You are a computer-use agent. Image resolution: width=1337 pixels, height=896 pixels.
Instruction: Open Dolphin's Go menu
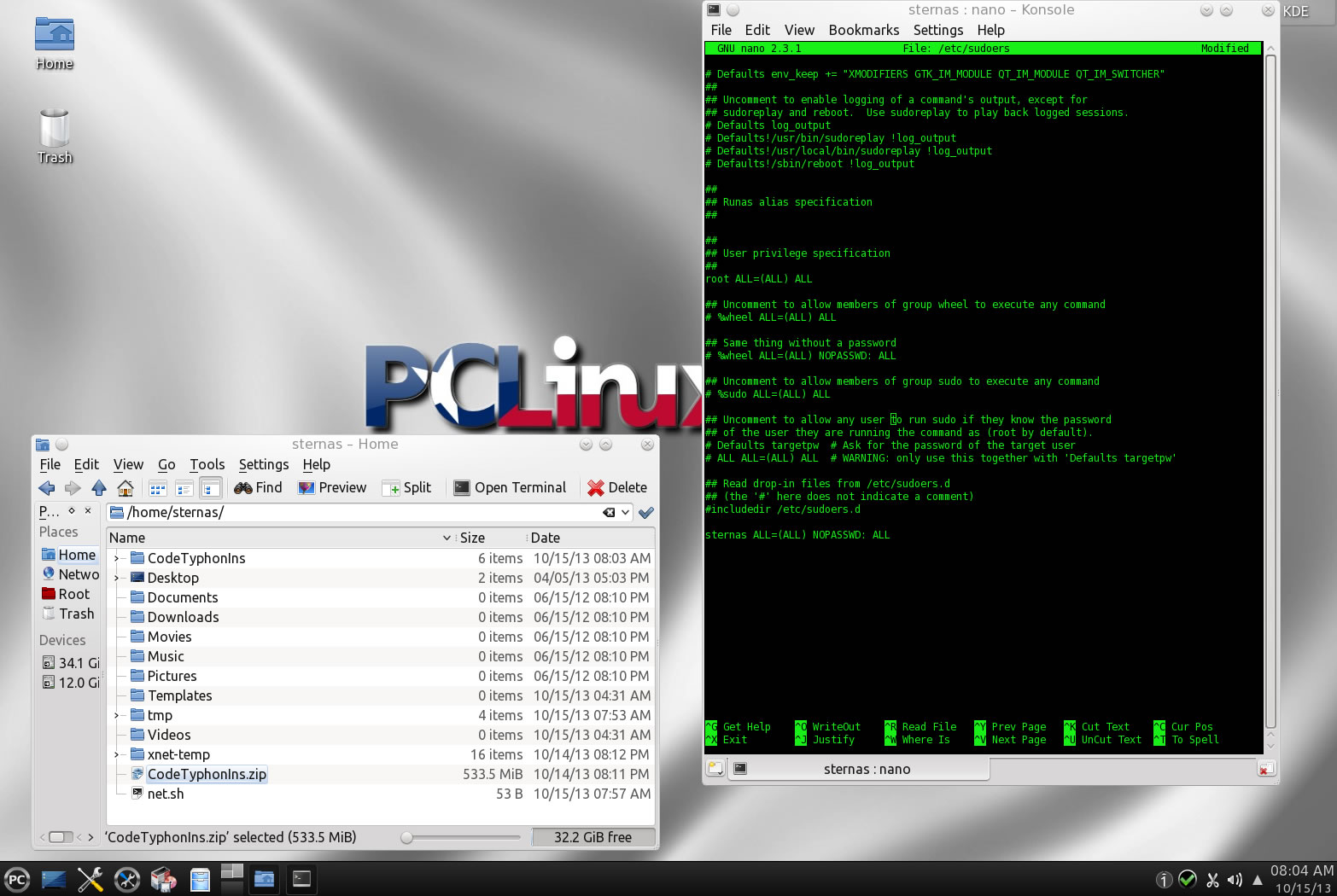[x=166, y=465]
